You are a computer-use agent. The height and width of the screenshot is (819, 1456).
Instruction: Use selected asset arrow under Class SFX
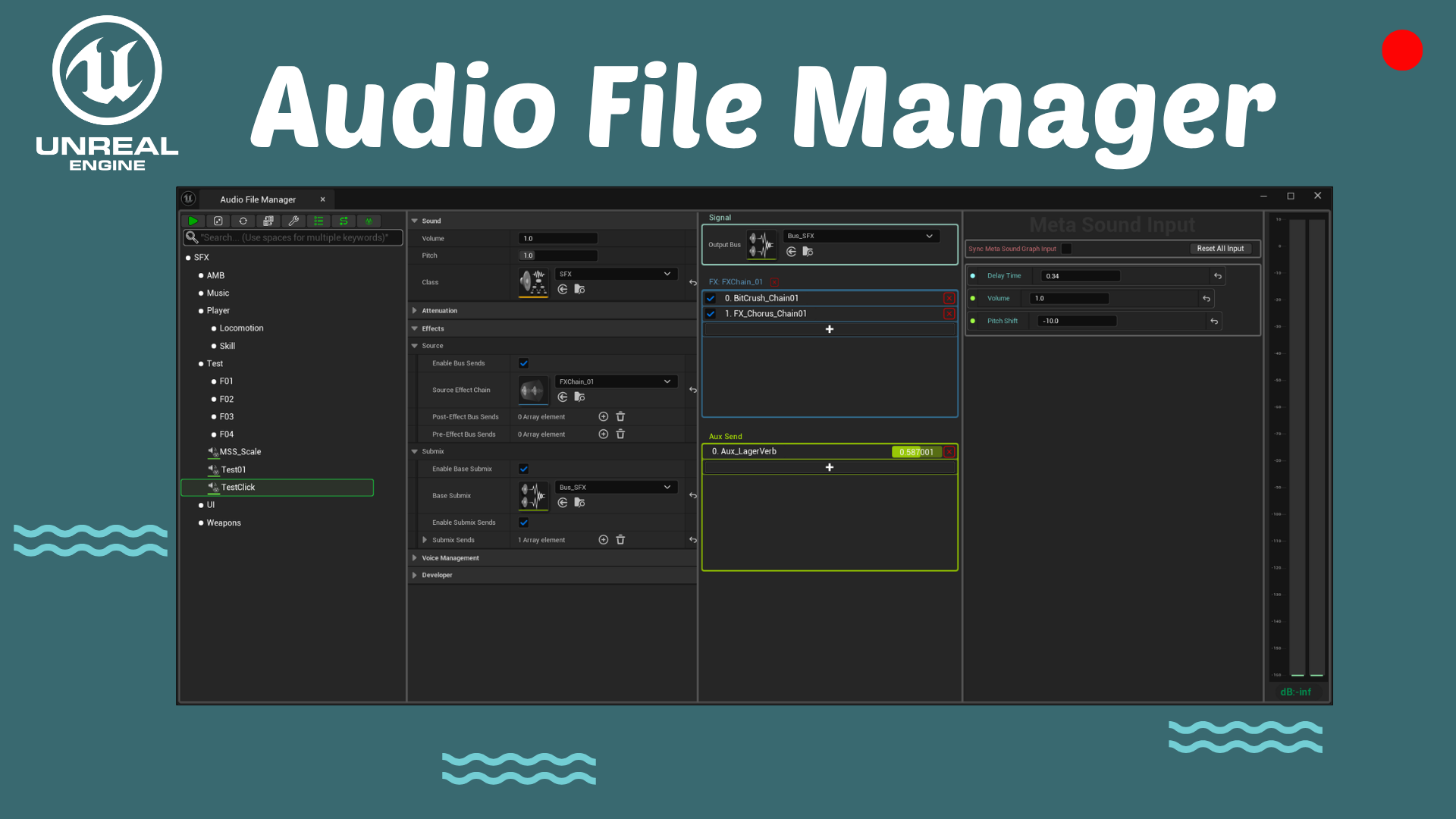tap(563, 289)
